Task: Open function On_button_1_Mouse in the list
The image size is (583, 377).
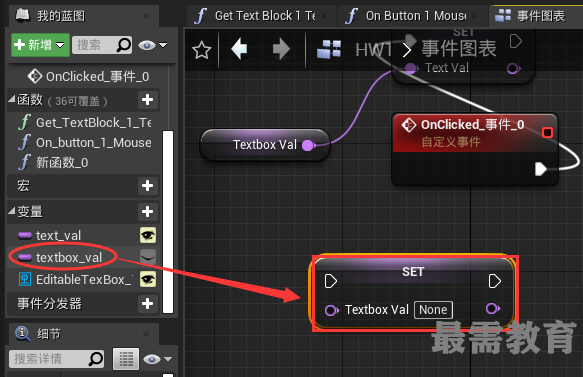Action: pos(93,142)
